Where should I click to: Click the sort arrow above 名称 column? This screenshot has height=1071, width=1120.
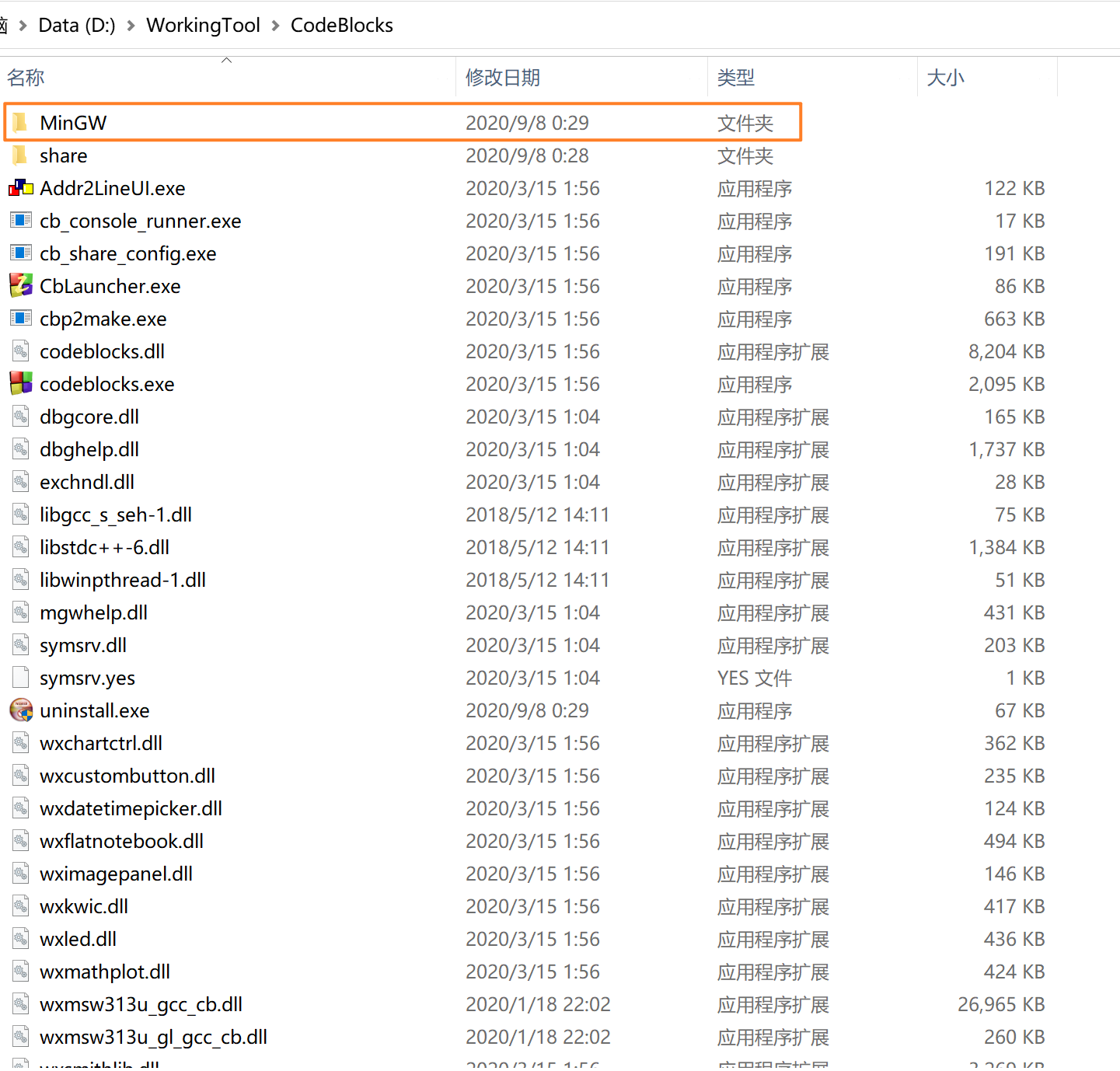point(226,59)
